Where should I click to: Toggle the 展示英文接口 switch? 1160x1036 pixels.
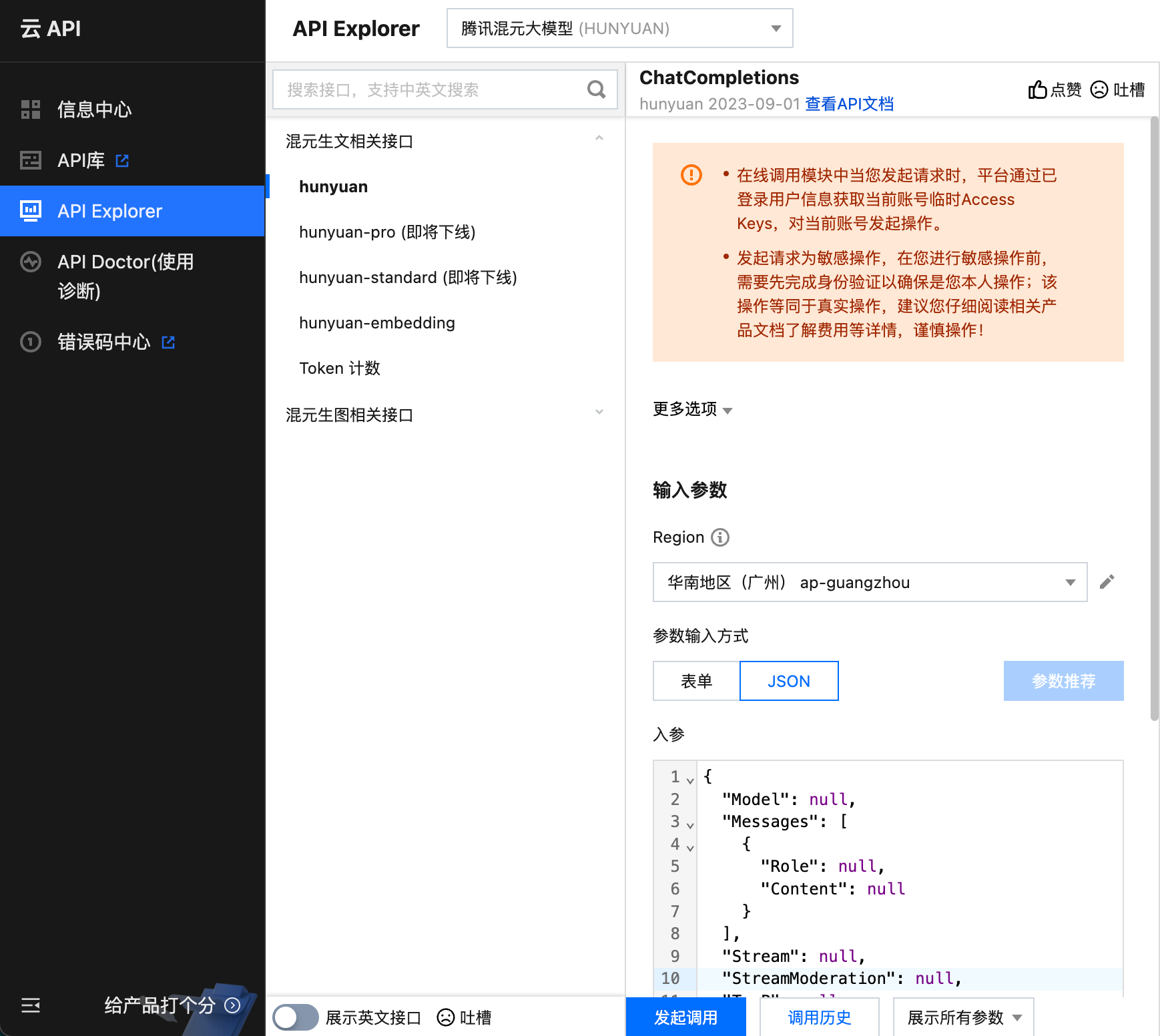[x=296, y=1017]
